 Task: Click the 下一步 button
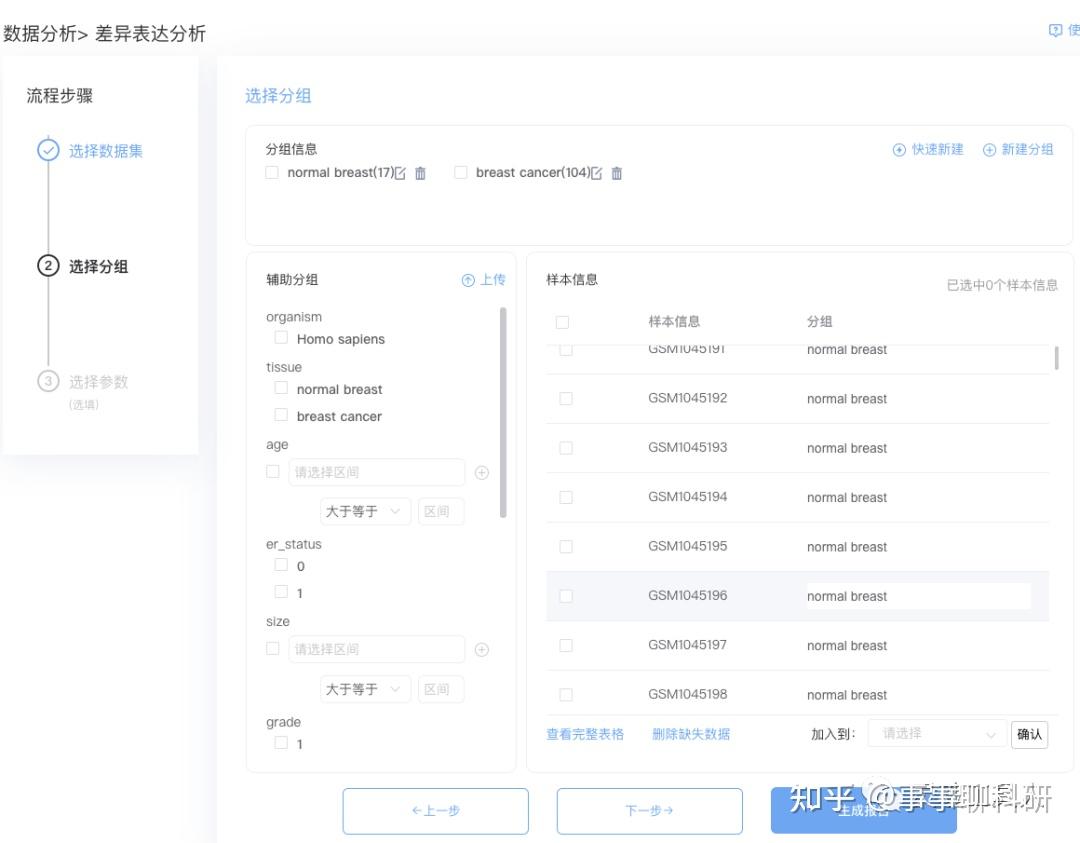coord(650,811)
